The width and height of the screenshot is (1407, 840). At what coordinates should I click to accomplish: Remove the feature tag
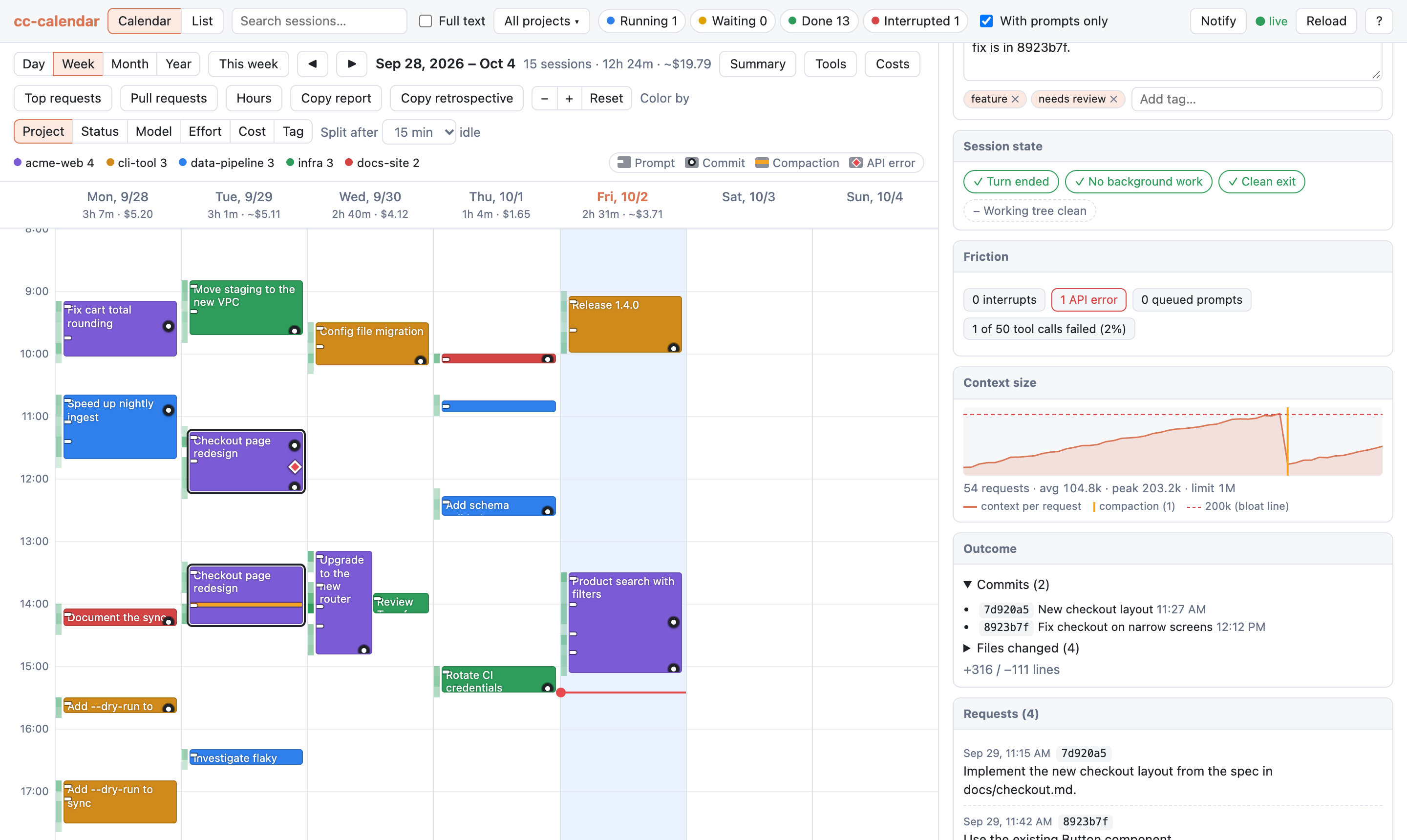pos(1015,99)
